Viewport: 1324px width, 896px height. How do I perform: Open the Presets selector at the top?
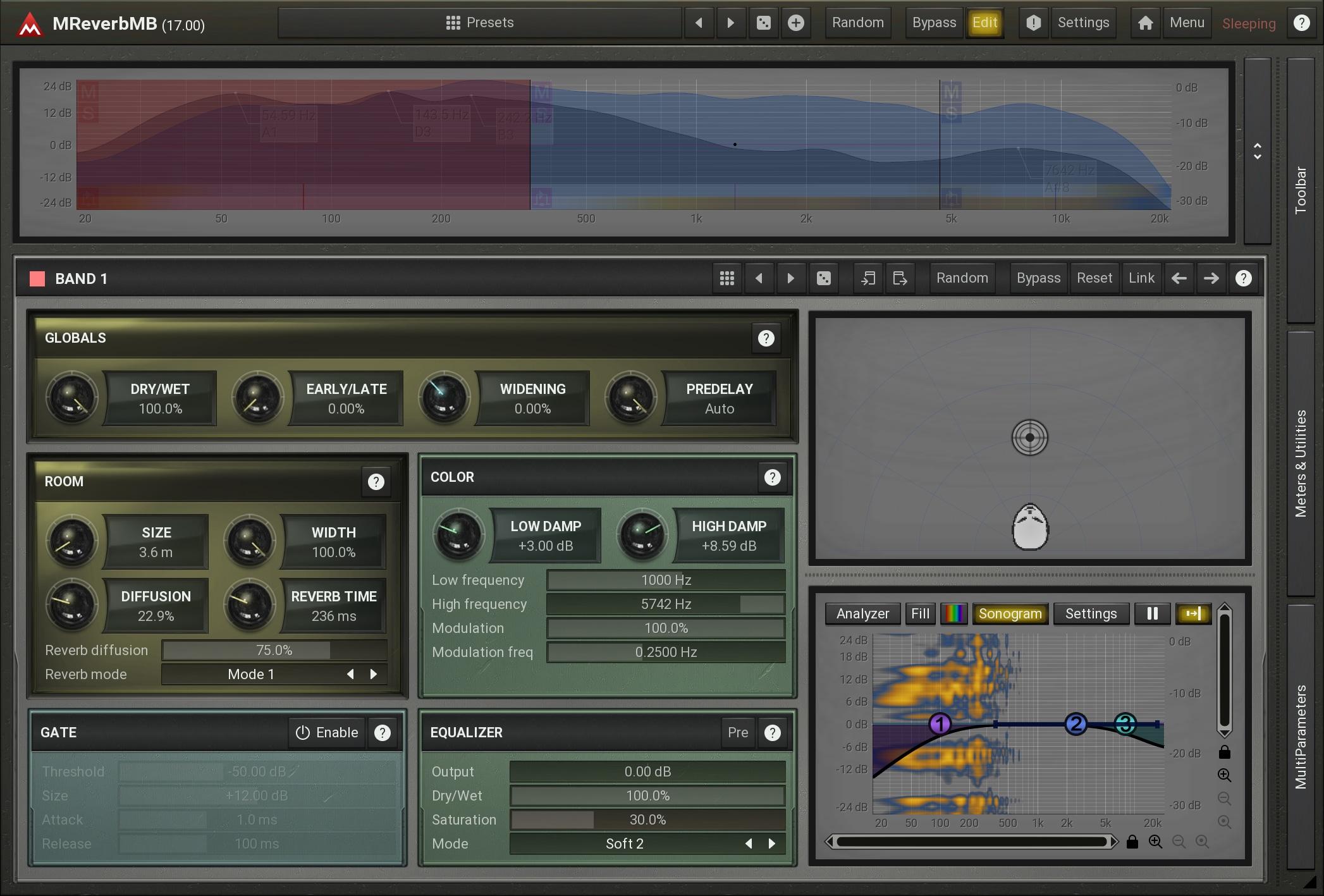pos(480,23)
